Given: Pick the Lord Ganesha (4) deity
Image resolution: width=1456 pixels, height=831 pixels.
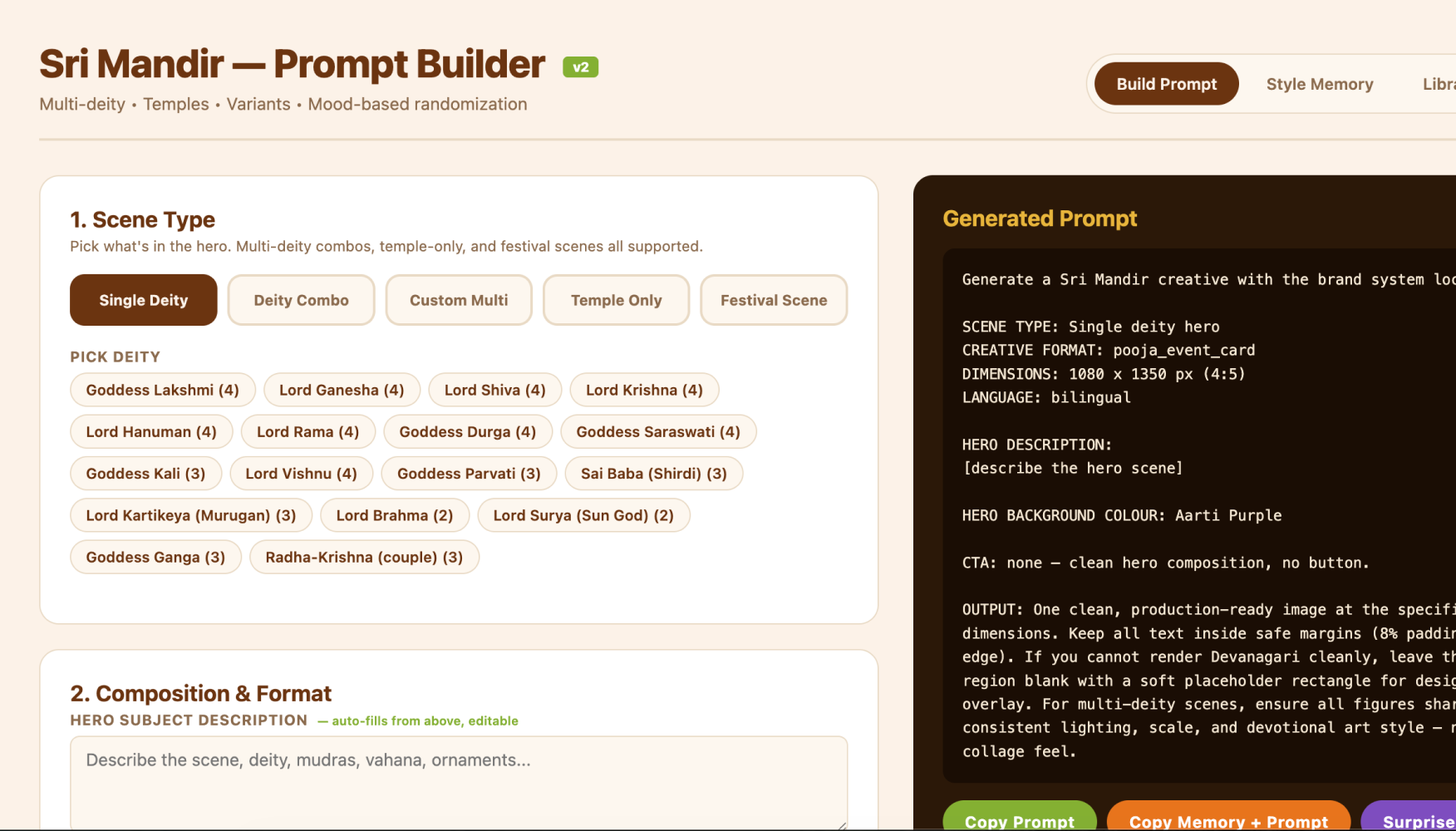Looking at the screenshot, I should (342, 390).
